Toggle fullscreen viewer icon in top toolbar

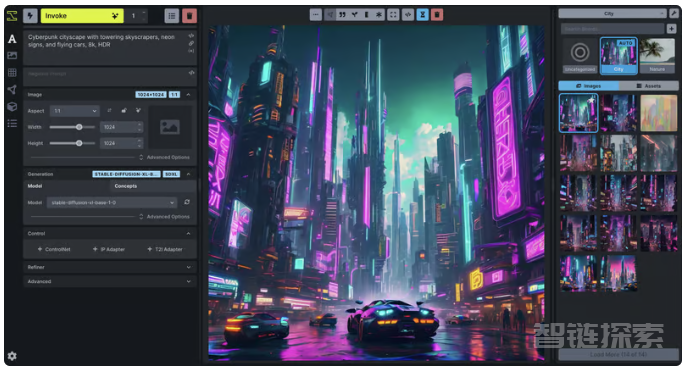click(393, 15)
